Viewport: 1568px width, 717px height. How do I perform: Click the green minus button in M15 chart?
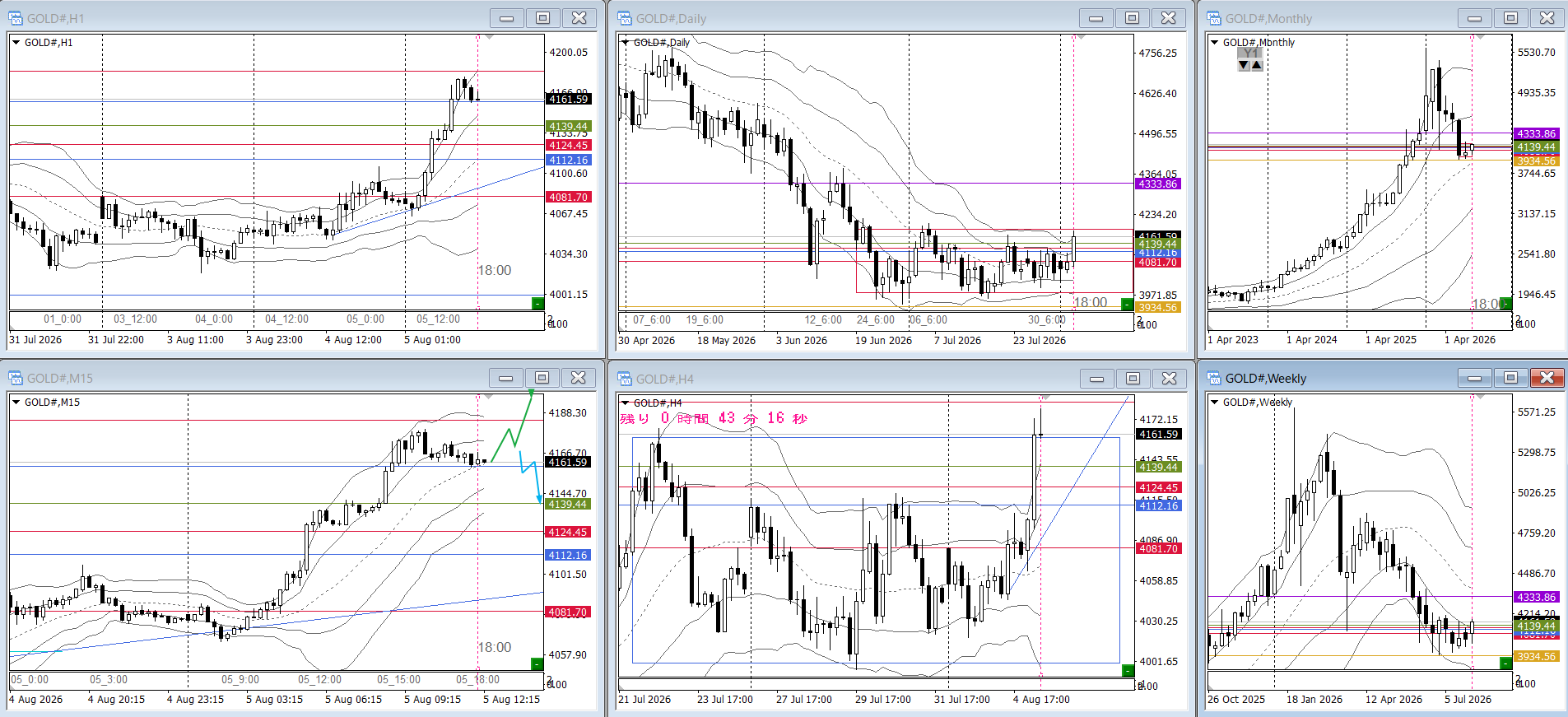(537, 663)
